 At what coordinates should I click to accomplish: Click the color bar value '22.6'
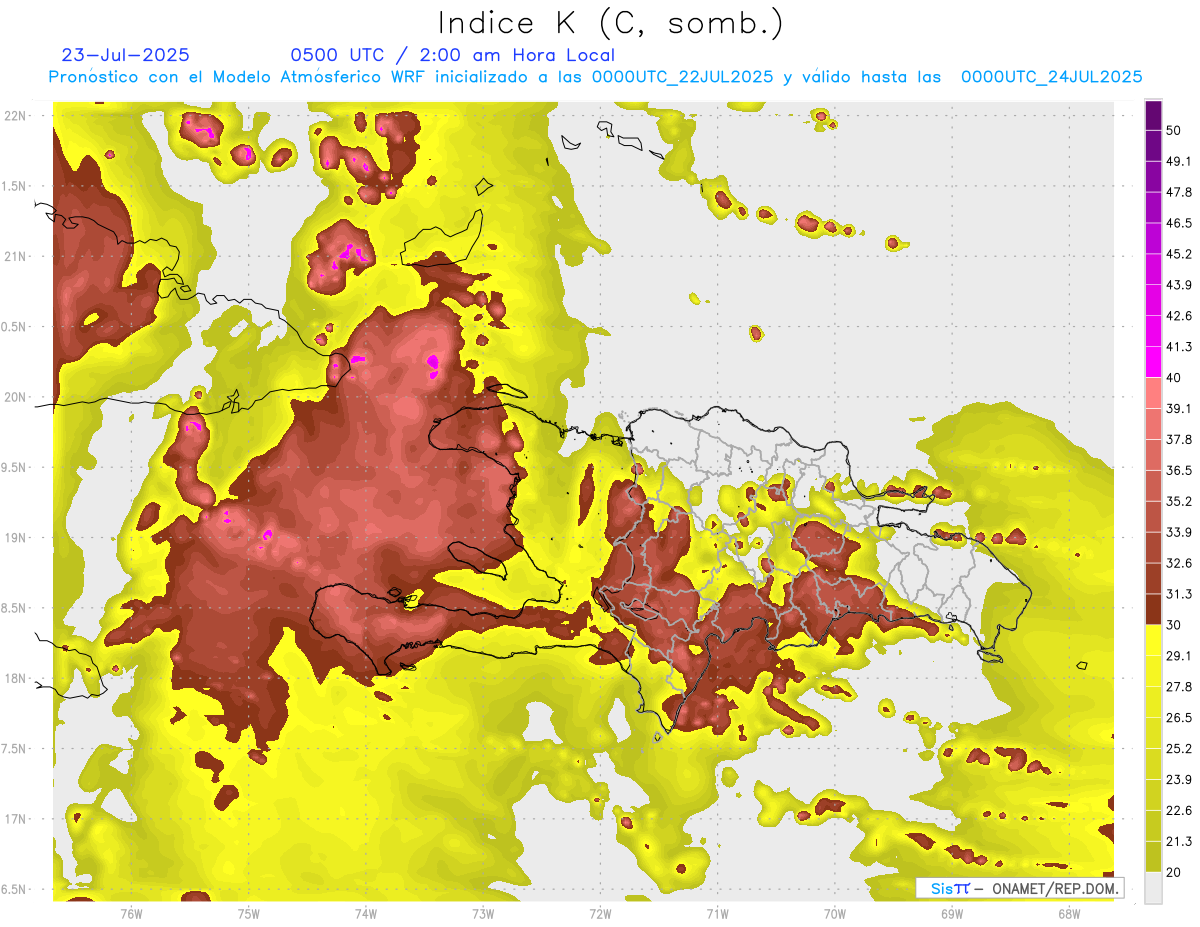(x=1179, y=810)
